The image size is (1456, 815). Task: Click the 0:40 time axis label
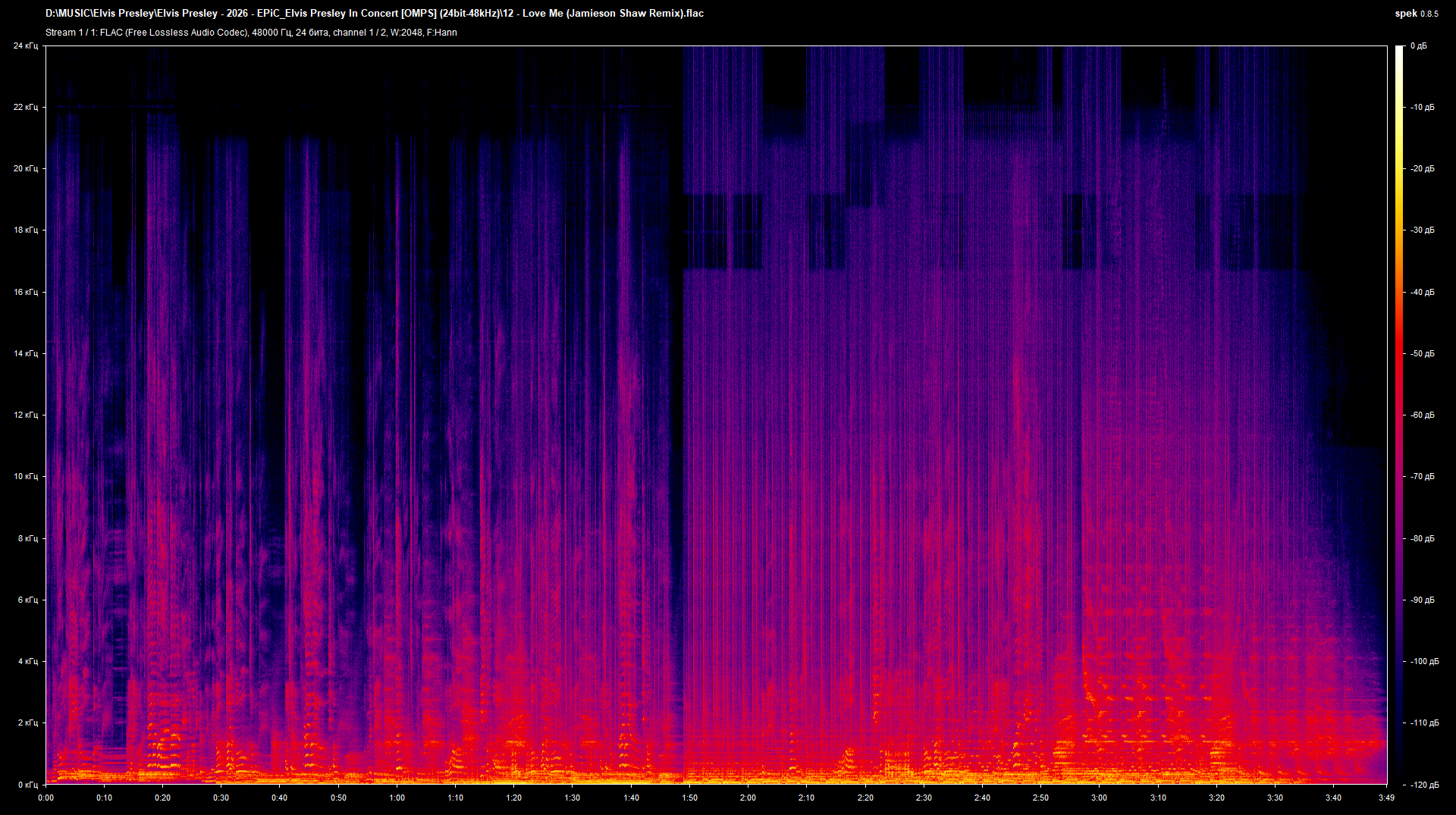[x=280, y=798]
